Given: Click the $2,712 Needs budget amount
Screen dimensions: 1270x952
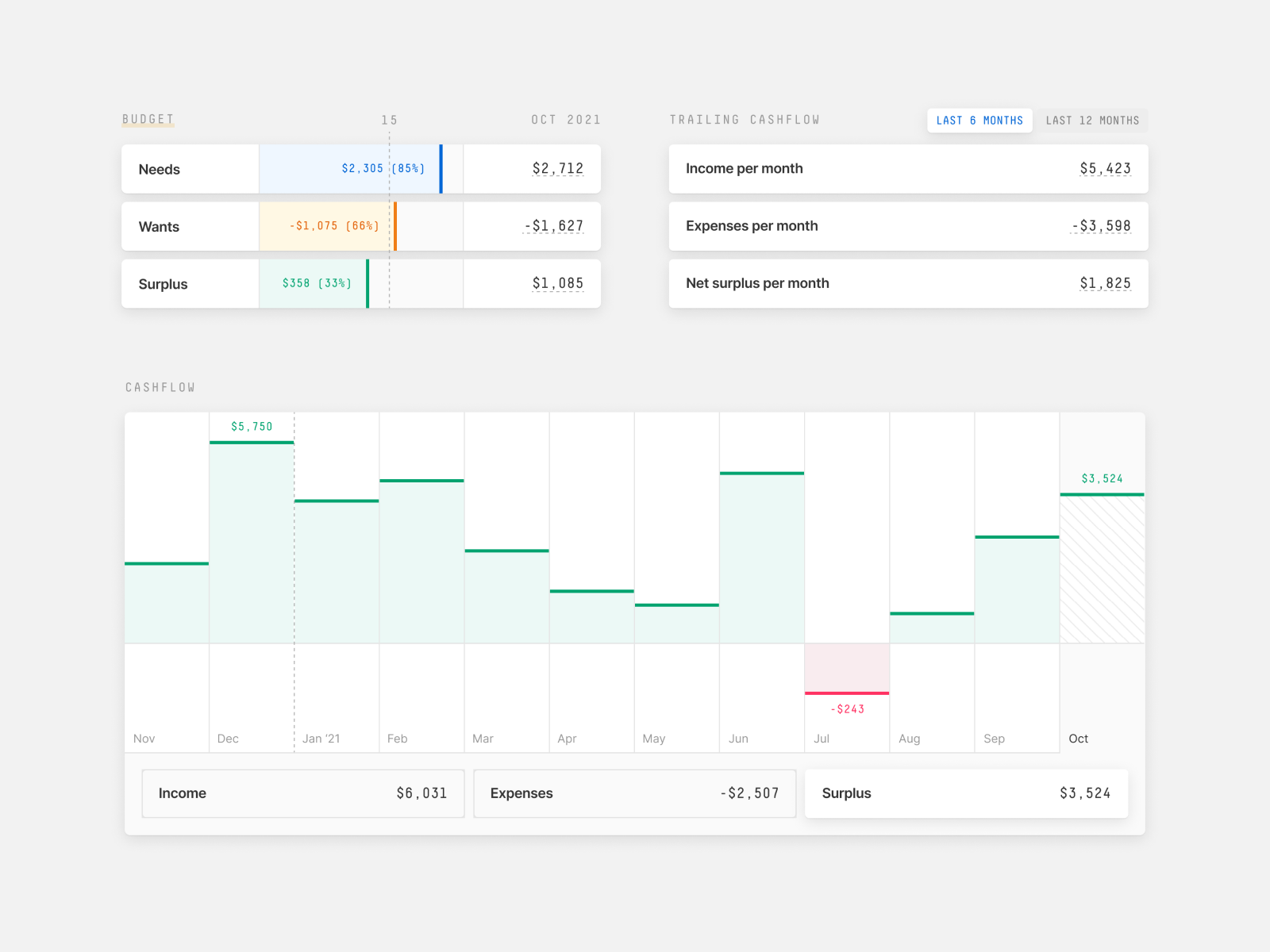Looking at the screenshot, I should click(x=557, y=169).
